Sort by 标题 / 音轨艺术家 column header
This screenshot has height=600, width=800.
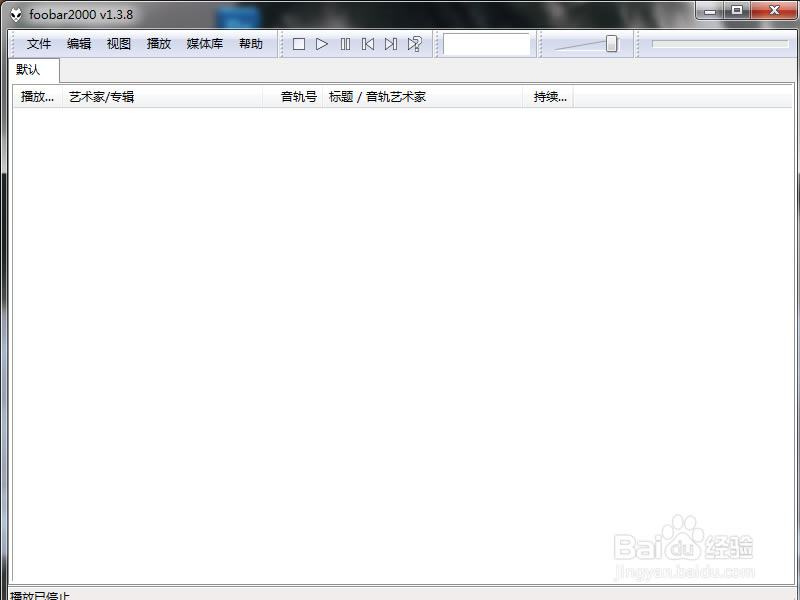pos(422,96)
